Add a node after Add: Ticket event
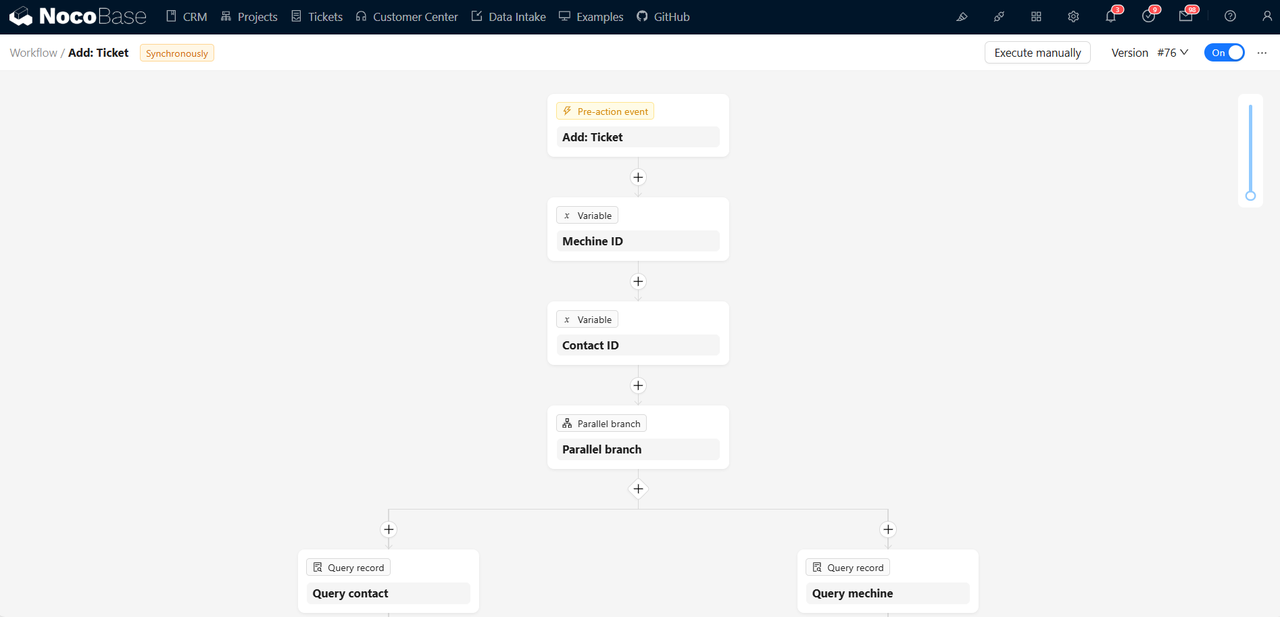Viewport: 1280px width, 617px height. (x=638, y=177)
